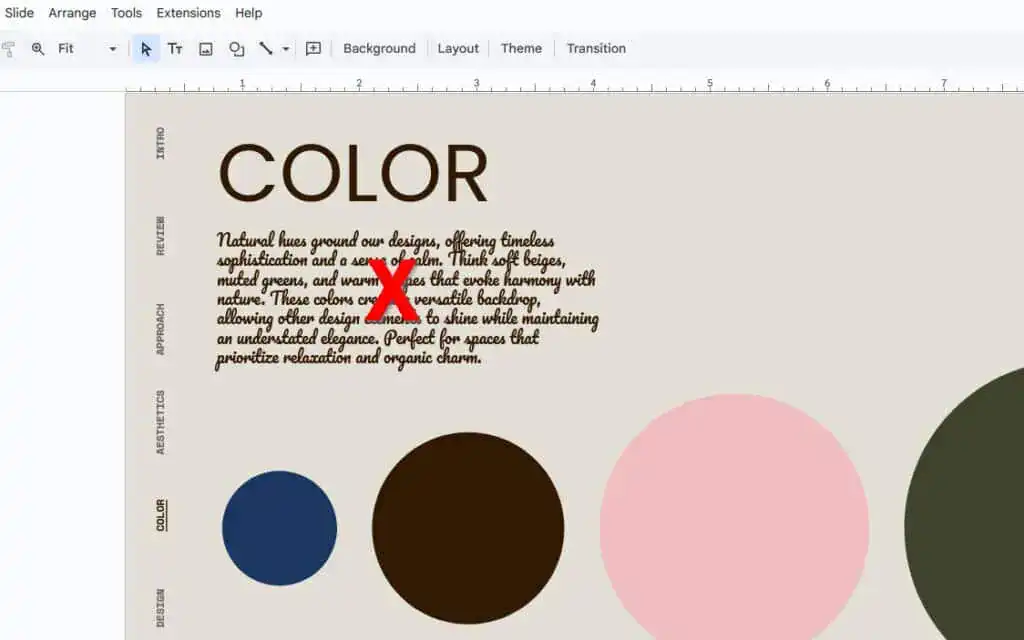Click the Background button
Image resolution: width=1024 pixels, height=640 pixels.
379,48
